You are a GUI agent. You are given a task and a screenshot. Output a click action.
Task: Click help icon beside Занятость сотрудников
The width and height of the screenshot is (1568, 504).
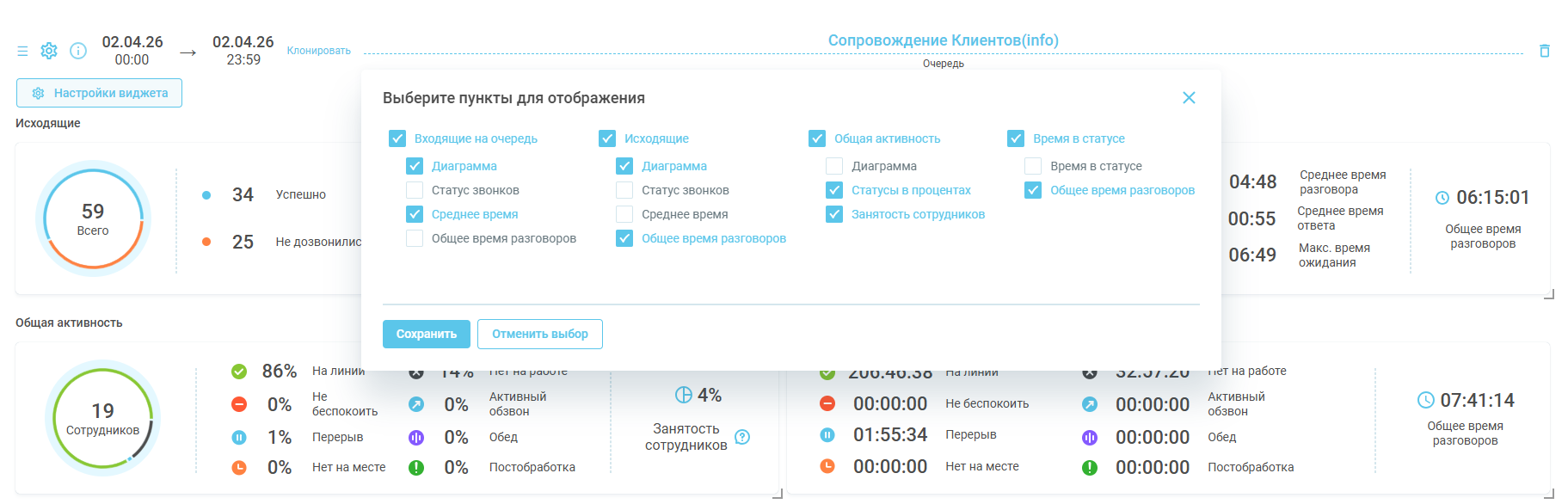coord(743,437)
